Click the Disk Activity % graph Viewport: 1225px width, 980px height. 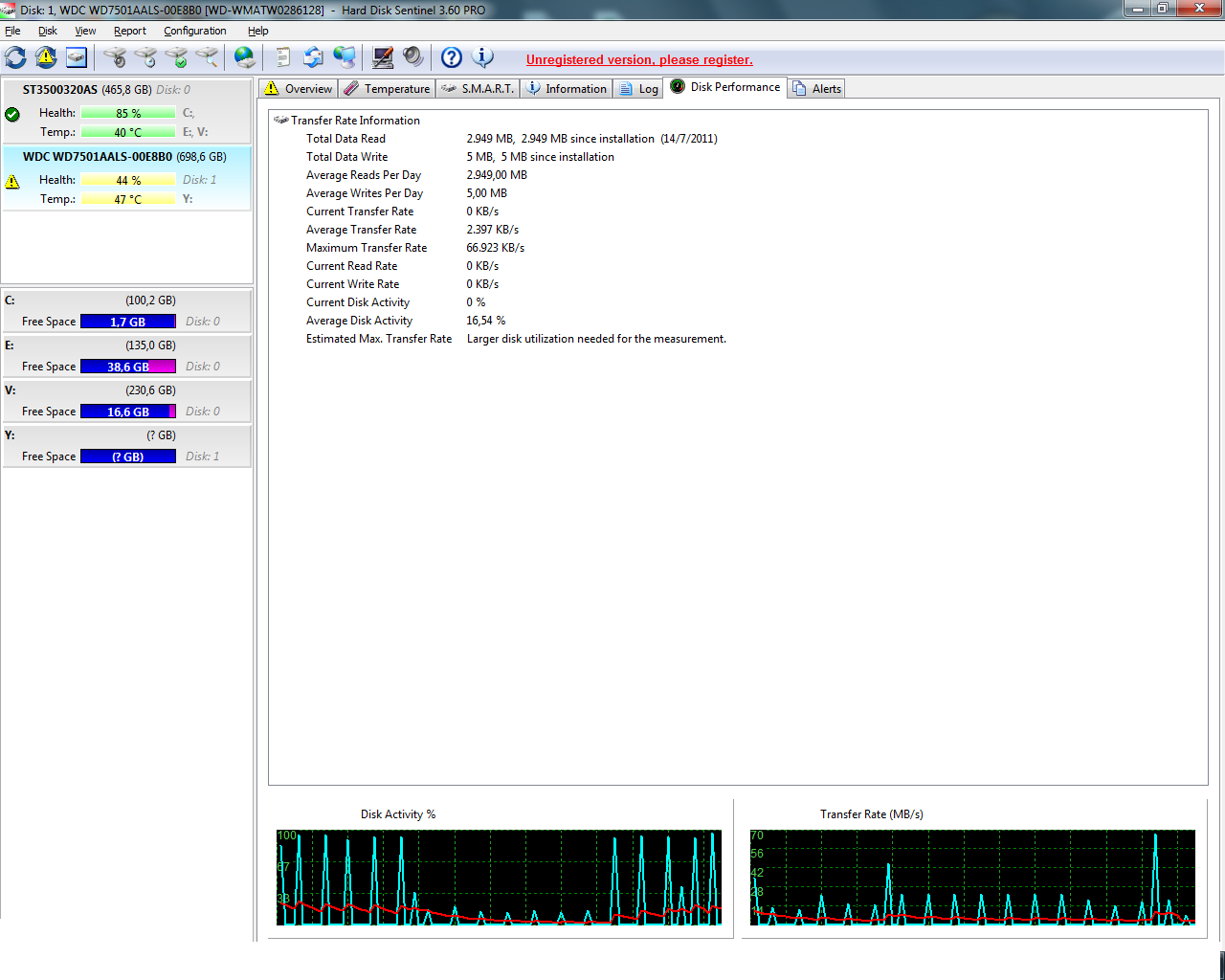[499, 878]
